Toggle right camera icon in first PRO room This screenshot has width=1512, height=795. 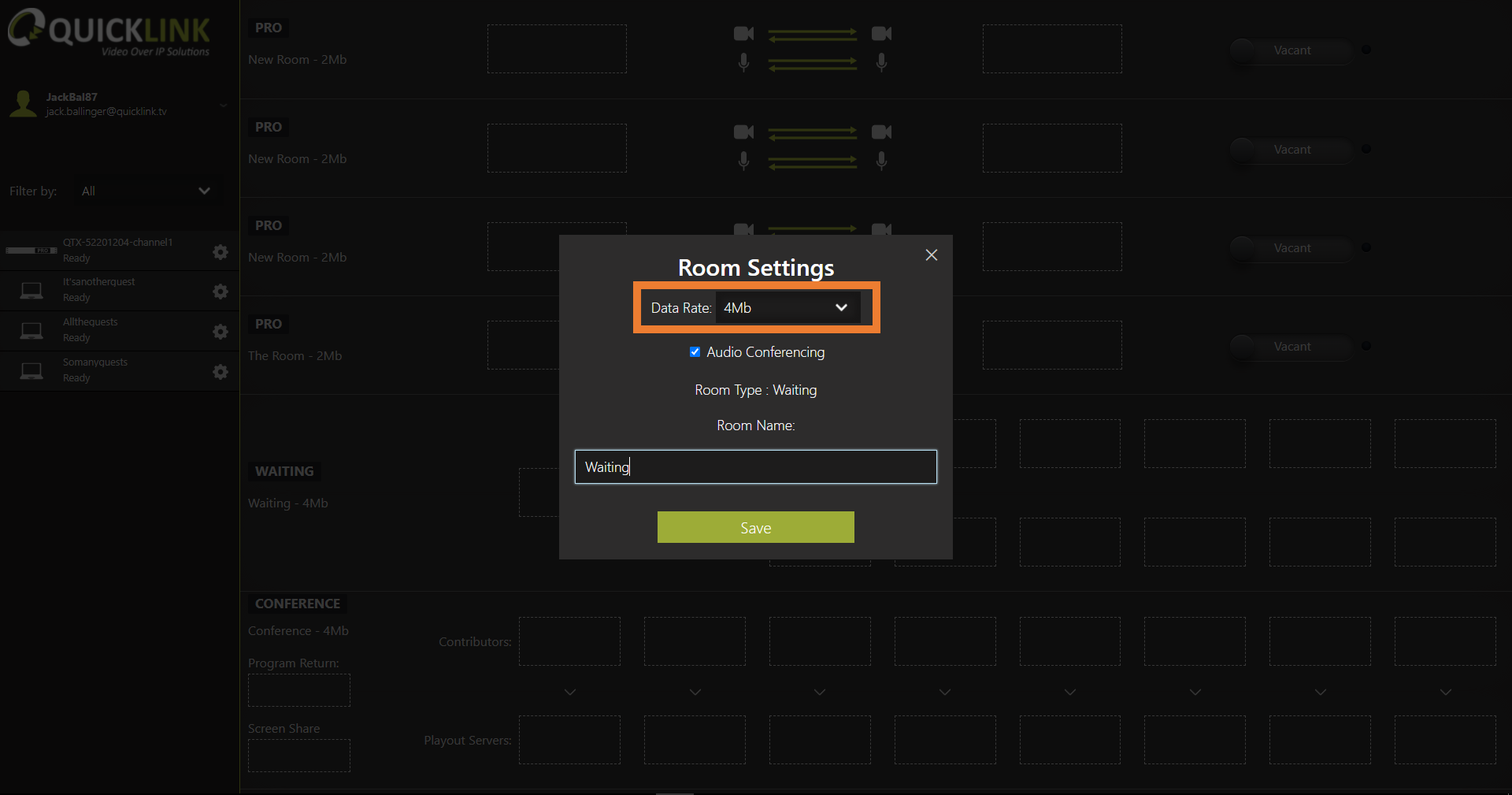(881, 33)
